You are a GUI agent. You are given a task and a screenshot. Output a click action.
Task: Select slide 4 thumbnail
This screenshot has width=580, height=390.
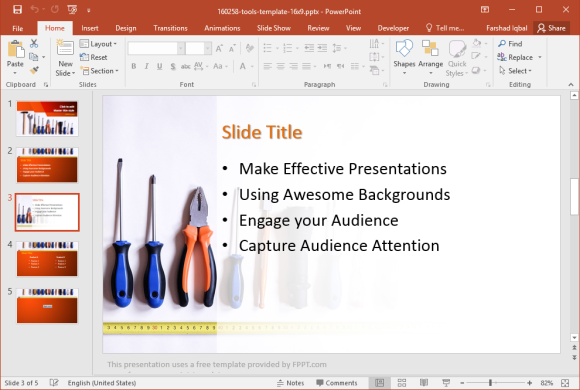point(47,259)
